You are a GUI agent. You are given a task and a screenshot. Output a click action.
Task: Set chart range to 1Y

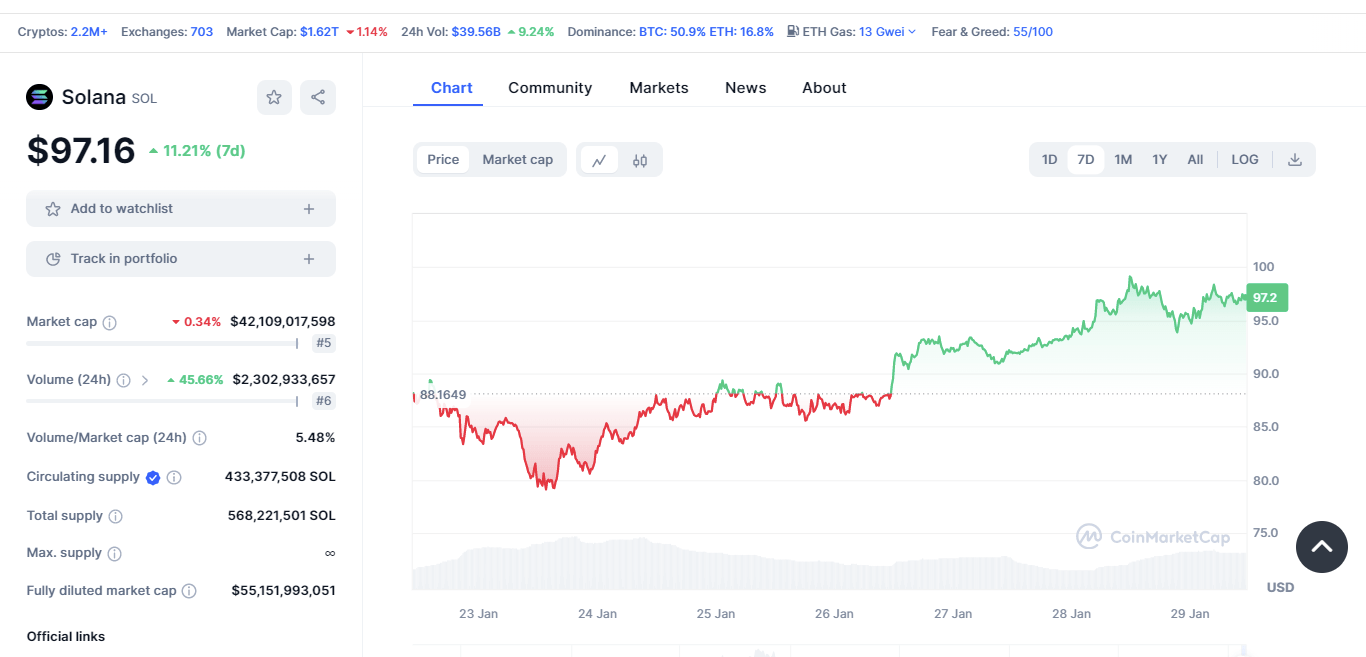1160,160
